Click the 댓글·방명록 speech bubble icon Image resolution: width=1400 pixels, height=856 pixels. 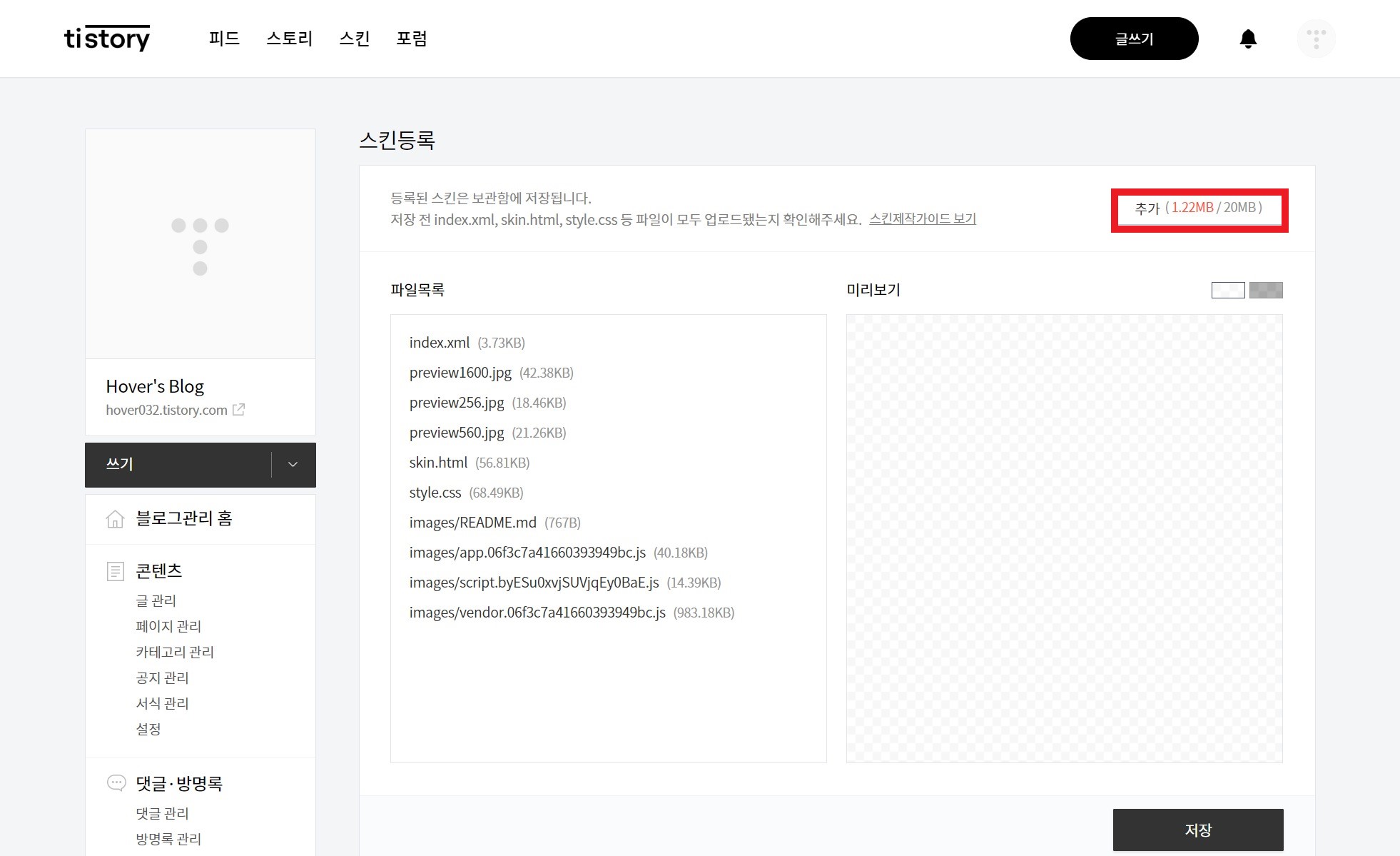[x=116, y=783]
